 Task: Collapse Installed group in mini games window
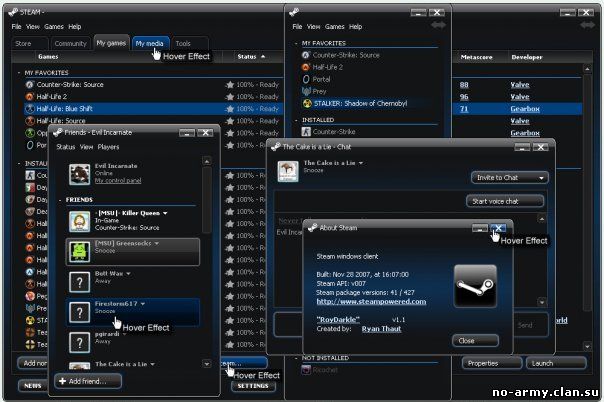(x=296, y=120)
